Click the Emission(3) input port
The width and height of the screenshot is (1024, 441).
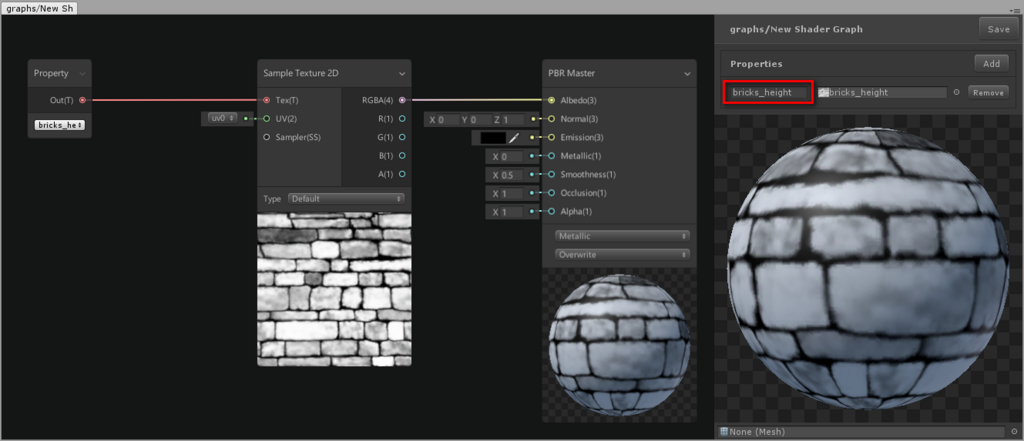click(x=551, y=138)
